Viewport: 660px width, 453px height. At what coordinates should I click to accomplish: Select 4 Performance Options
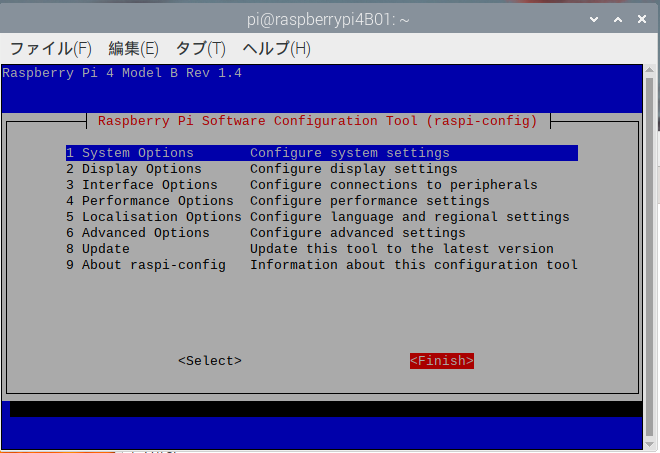(x=150, y=201)
